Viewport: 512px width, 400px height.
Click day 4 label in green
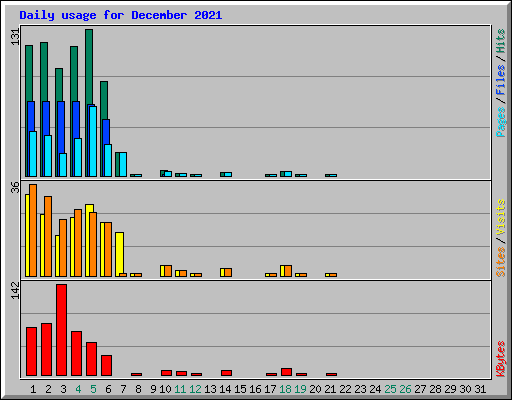(x=78, y=389)
